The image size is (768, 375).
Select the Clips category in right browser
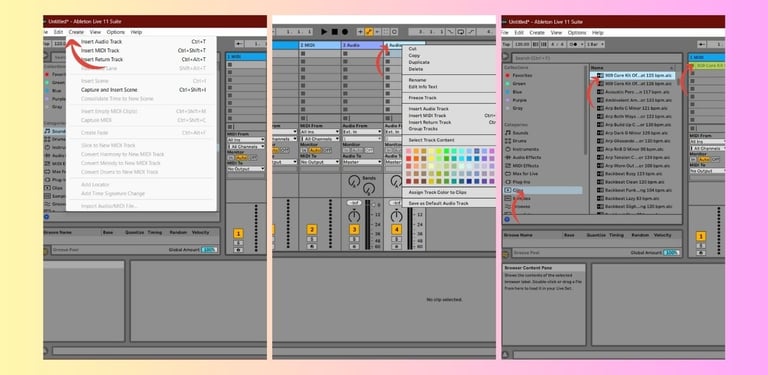tap(543, 190)
